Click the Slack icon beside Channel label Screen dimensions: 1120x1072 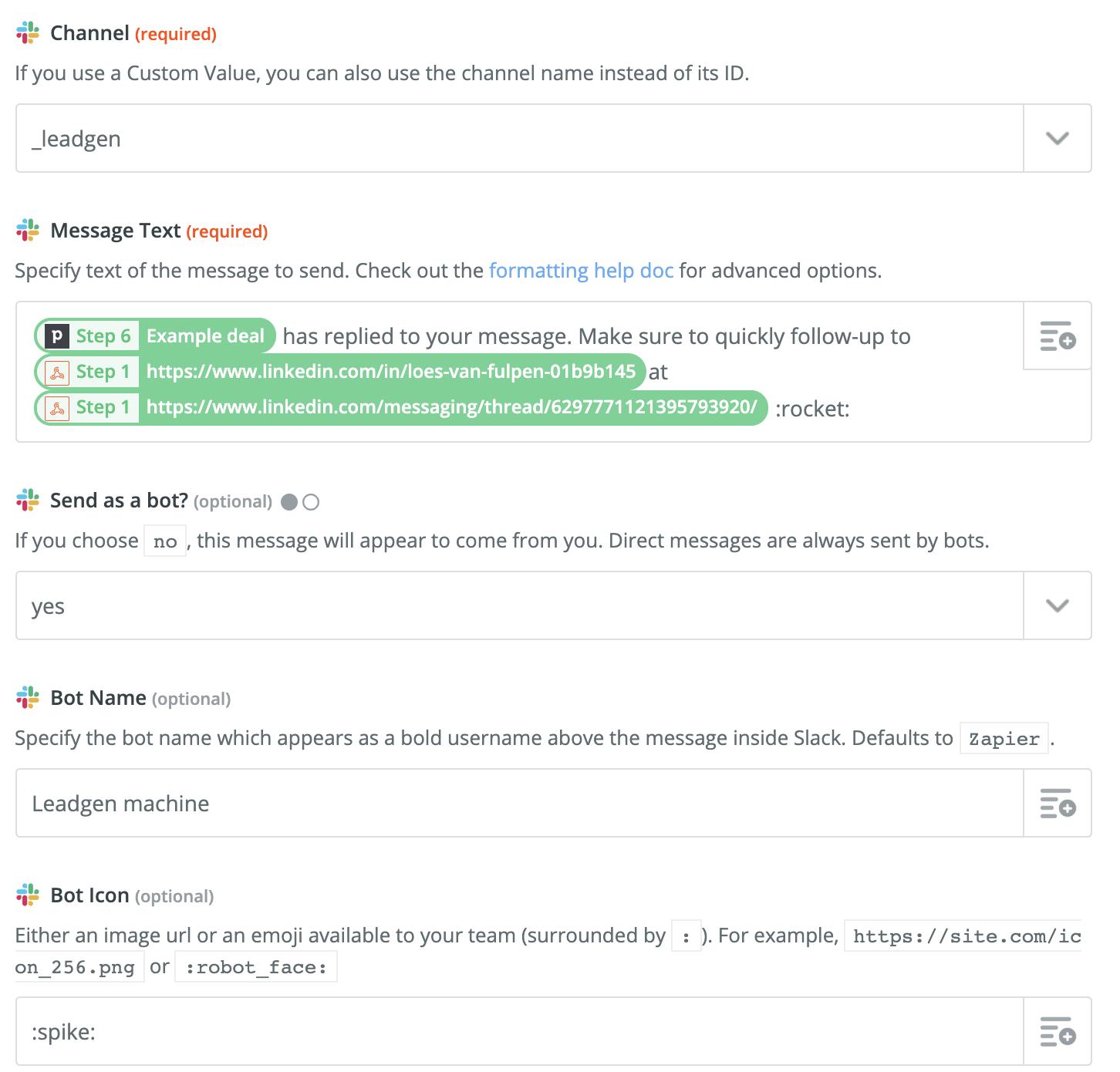click(28, 33)
